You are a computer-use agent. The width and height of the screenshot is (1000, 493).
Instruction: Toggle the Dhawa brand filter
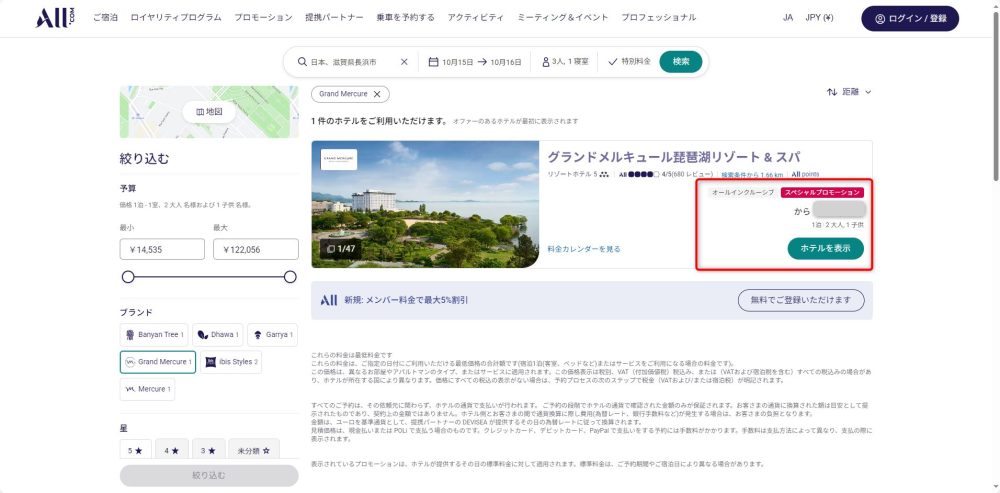click(x=217, y=335)
